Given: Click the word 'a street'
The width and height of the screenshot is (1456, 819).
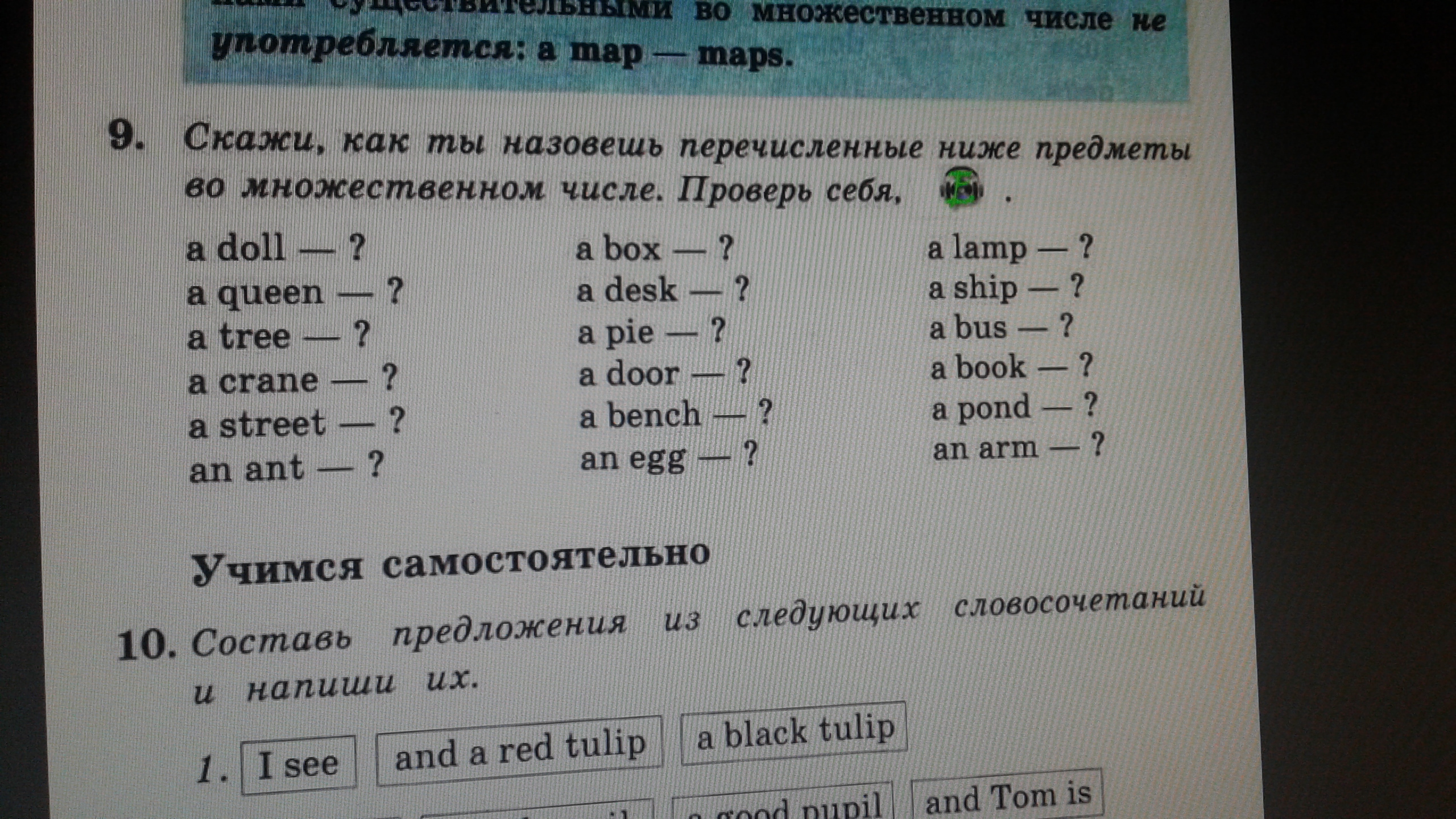Looking at the screenshot, I should 257,425.
